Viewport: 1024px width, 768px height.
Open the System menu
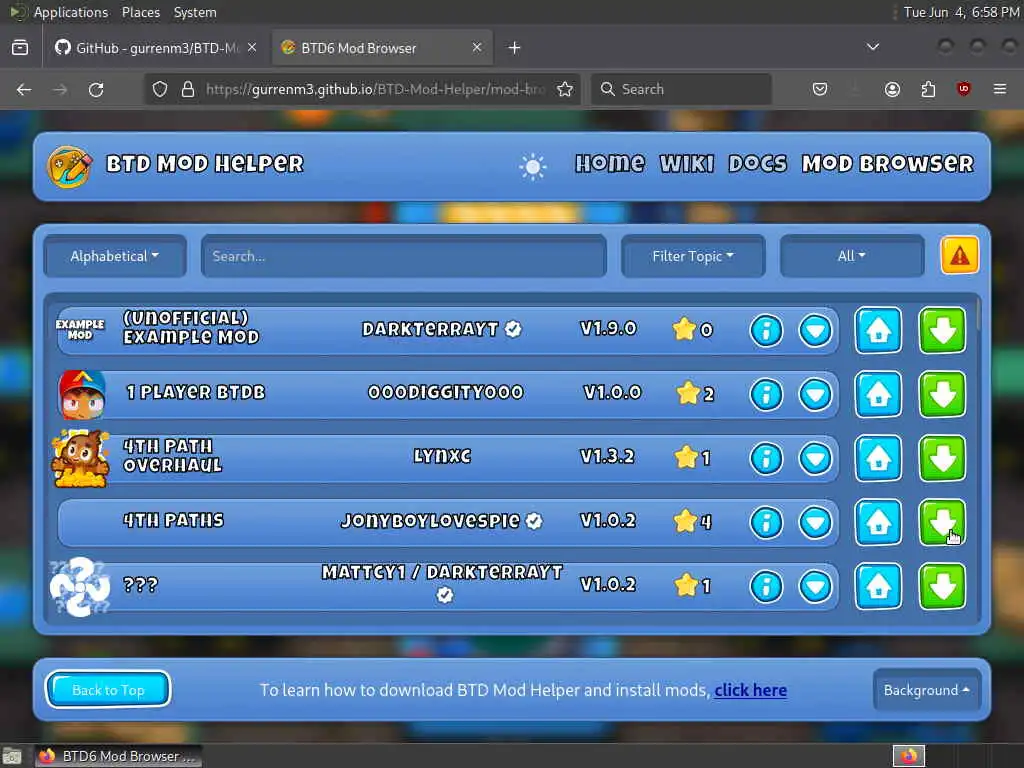195,12
